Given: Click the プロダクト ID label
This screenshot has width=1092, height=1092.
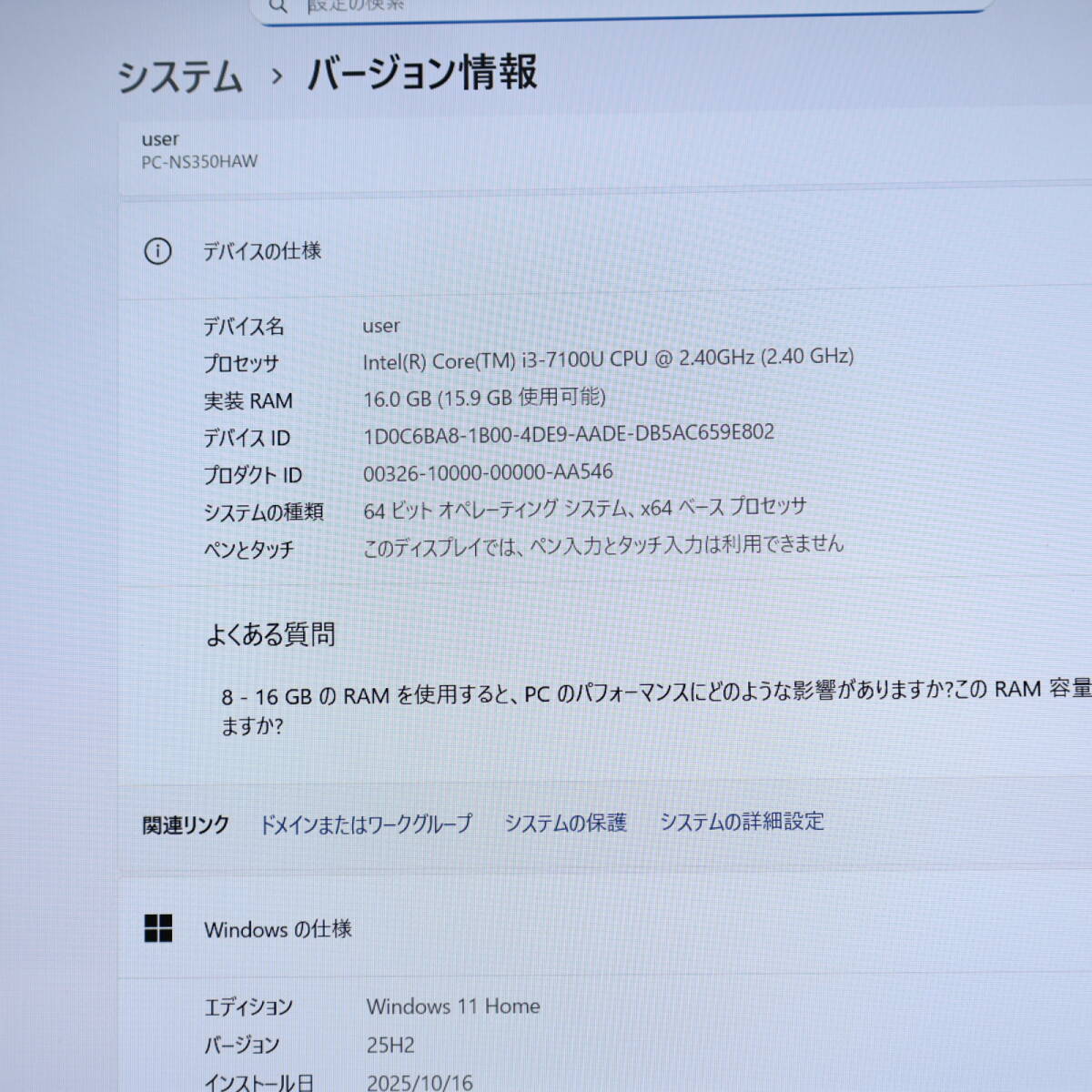Looking at the screenshot, I should point(252,475).
